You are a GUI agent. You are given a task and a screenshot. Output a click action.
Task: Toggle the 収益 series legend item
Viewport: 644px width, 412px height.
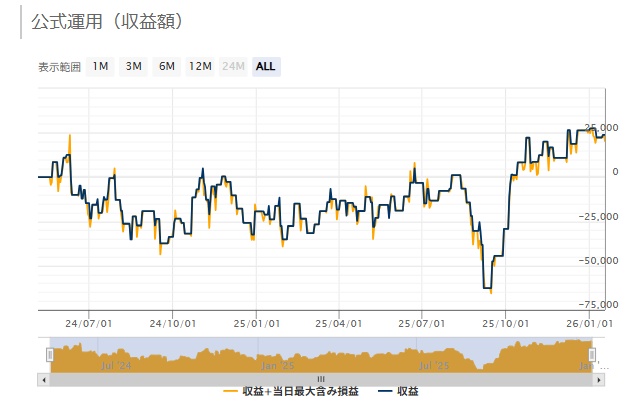[x=407, y=390]
